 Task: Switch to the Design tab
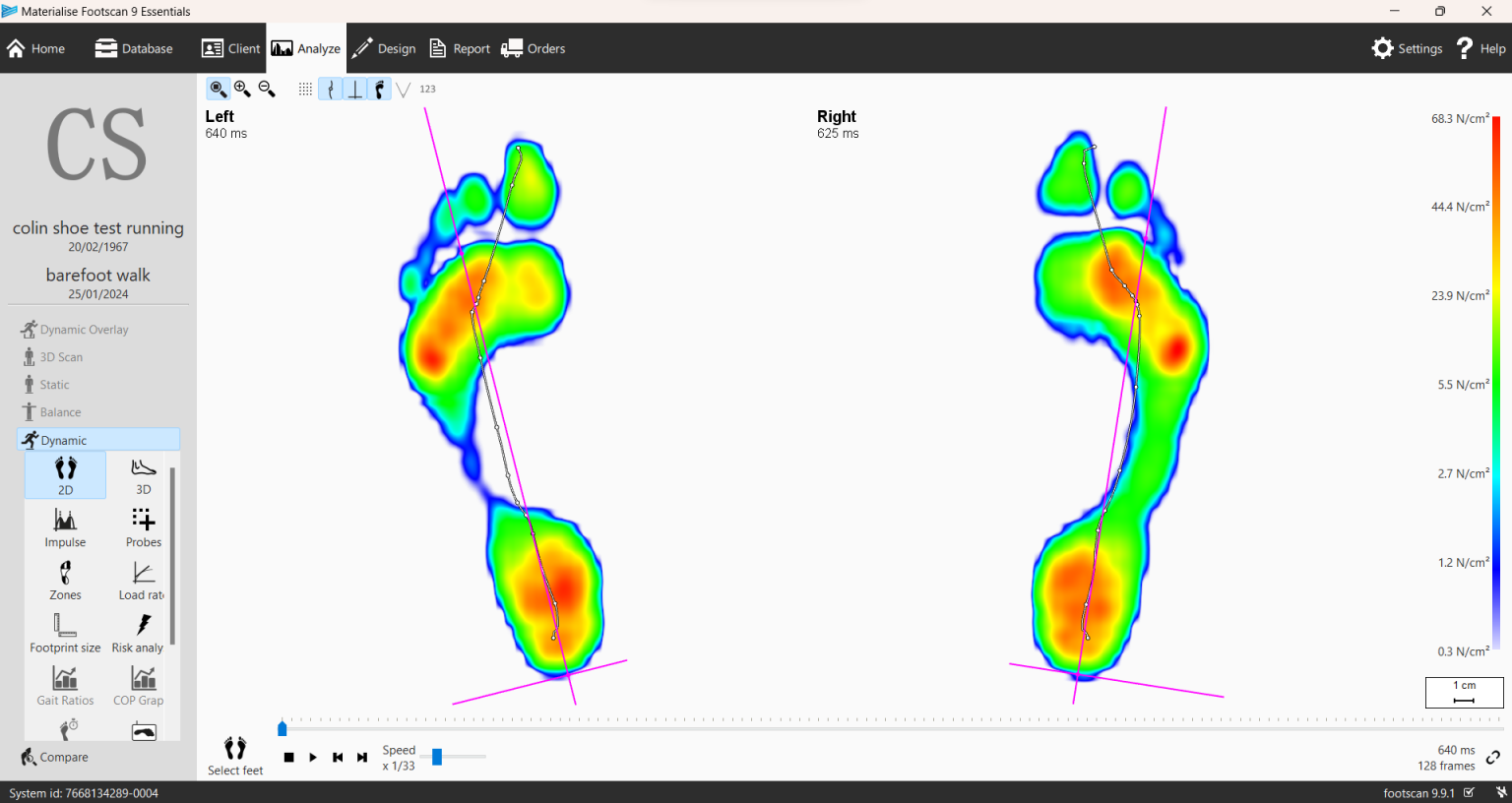point(384,48)
